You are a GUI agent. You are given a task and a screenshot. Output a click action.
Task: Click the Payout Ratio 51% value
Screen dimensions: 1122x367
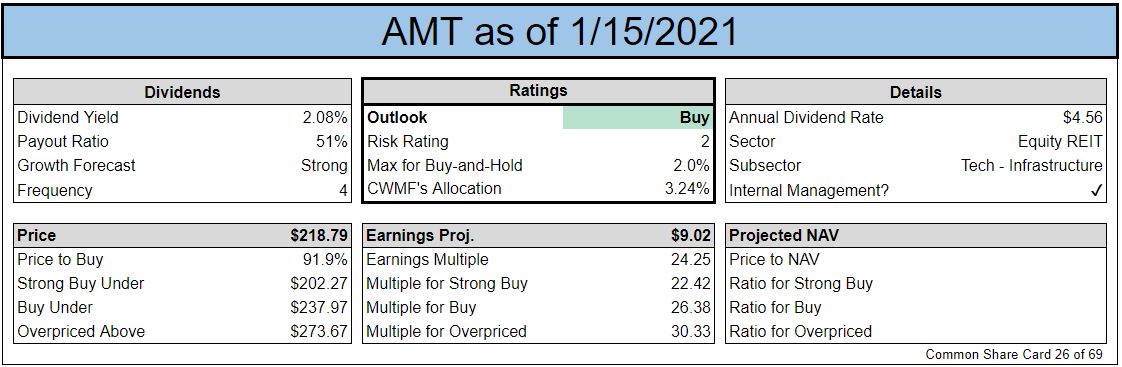[x=333, y=142]
